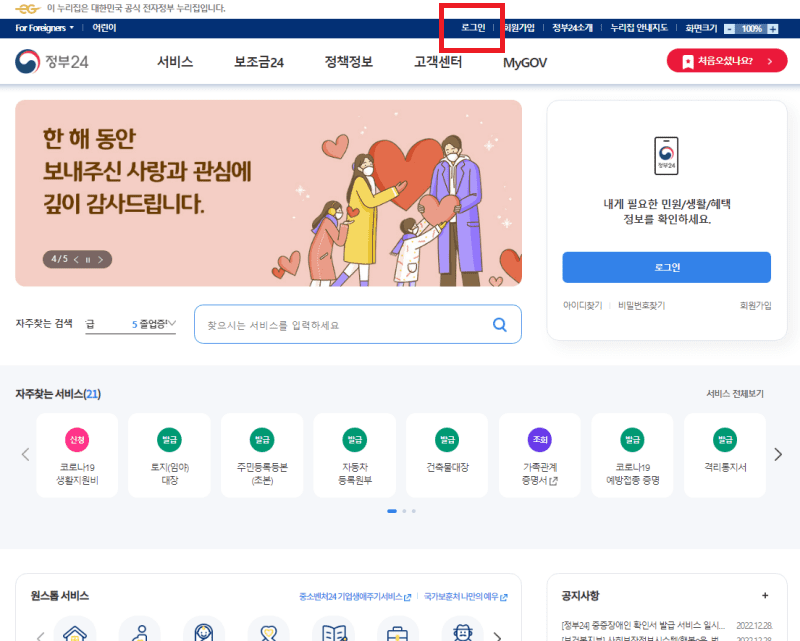The width and height of the screenshot is (800, 641).
Task: Click 아이디찾기 link
Action: (582, 305)
